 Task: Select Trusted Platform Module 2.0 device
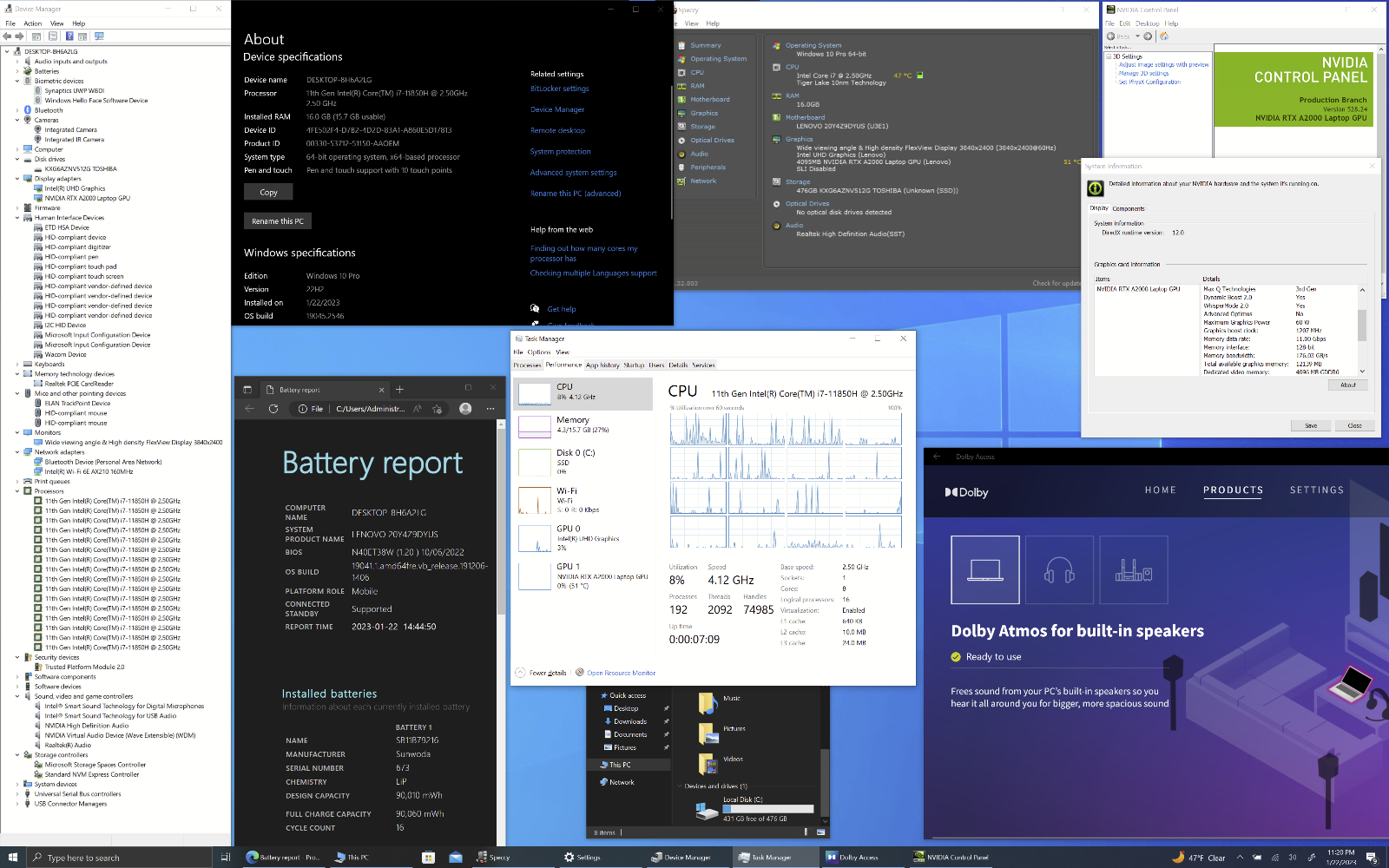point(84,667)
